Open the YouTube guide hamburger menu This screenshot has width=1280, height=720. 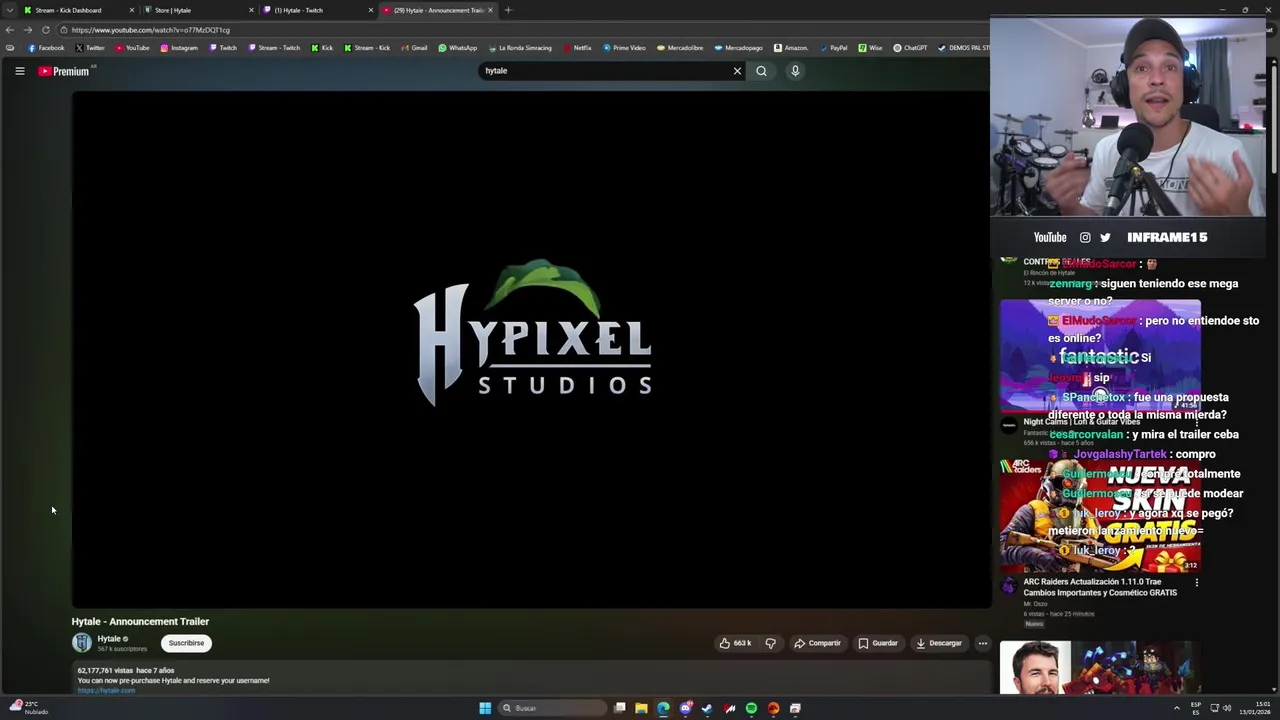tap(19, 71)
